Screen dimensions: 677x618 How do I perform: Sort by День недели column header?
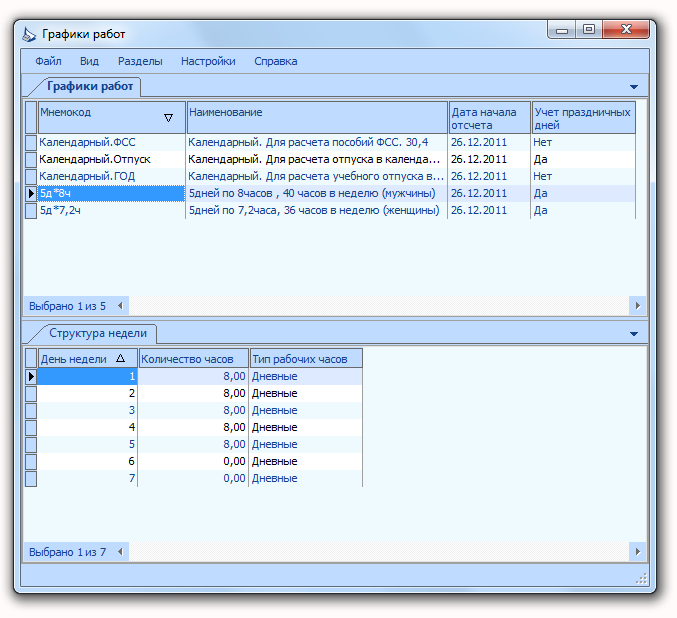point(88,358)
